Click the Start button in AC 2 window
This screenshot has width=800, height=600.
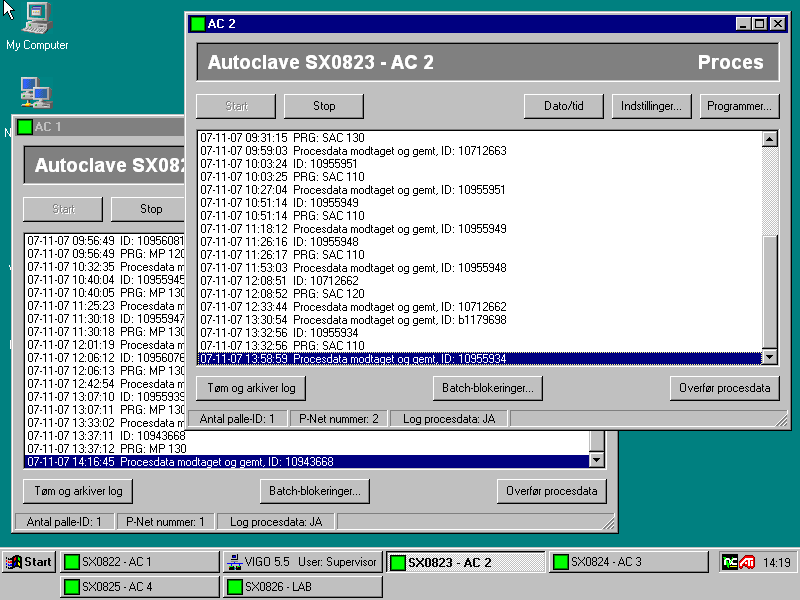tap(236, 106)
